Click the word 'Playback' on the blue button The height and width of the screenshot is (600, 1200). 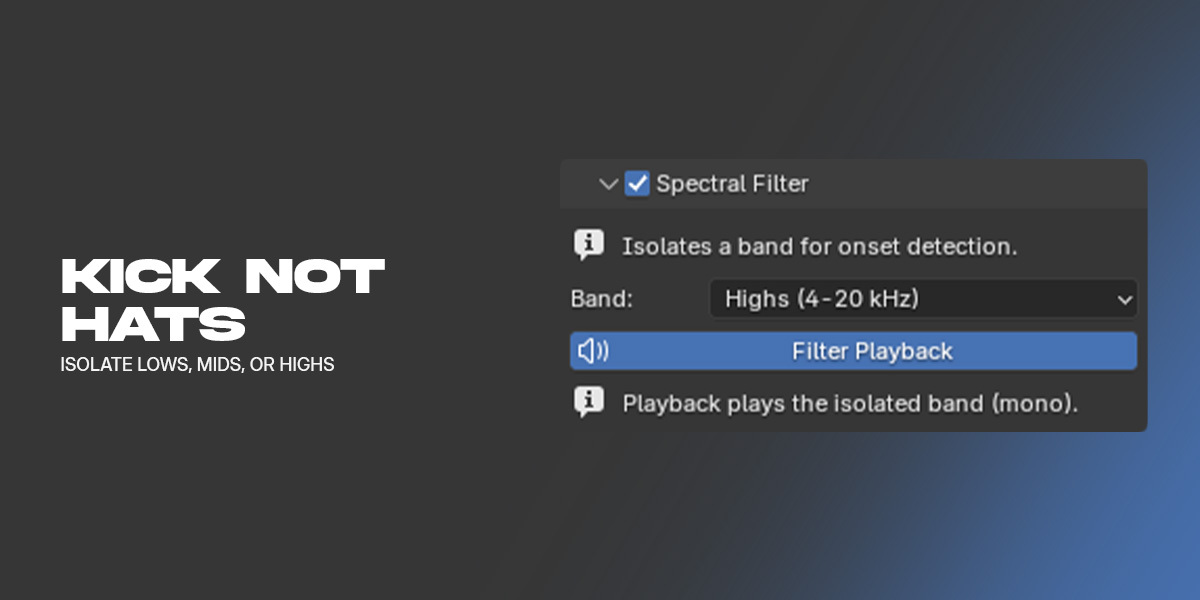coord(908,351)
